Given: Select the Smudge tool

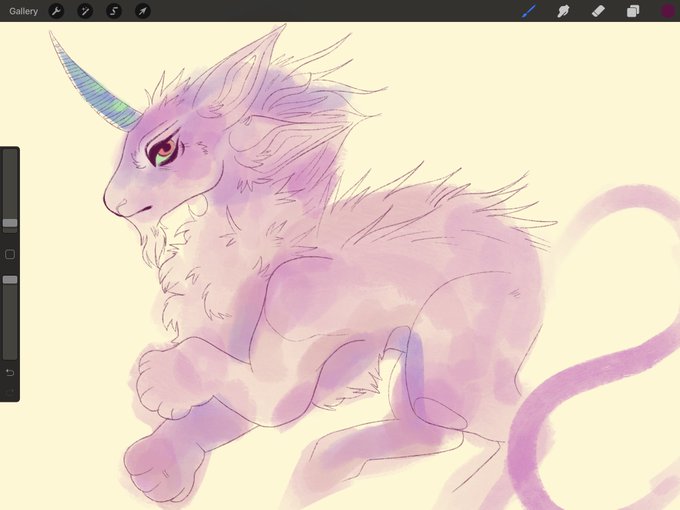Looking at the screenshot, I should 563,11.
